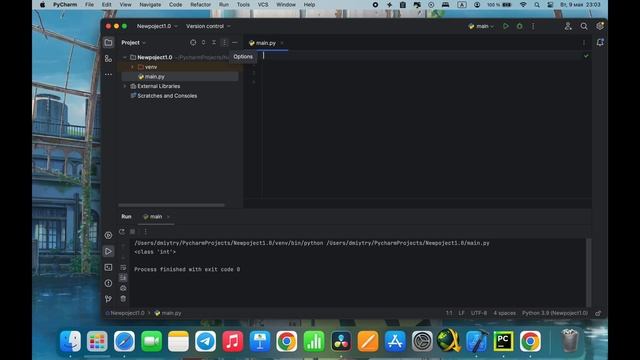
Task: Open Wi-Fi menu in macOS menu bar
Action: coord(523,4)
